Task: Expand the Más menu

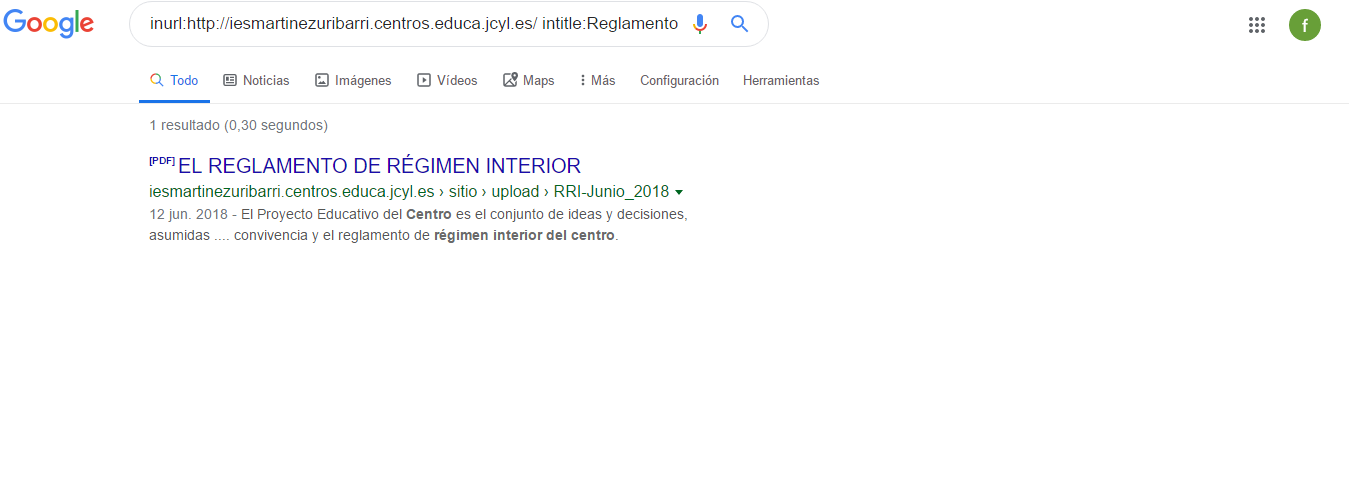Action: [x=597, y=81]
